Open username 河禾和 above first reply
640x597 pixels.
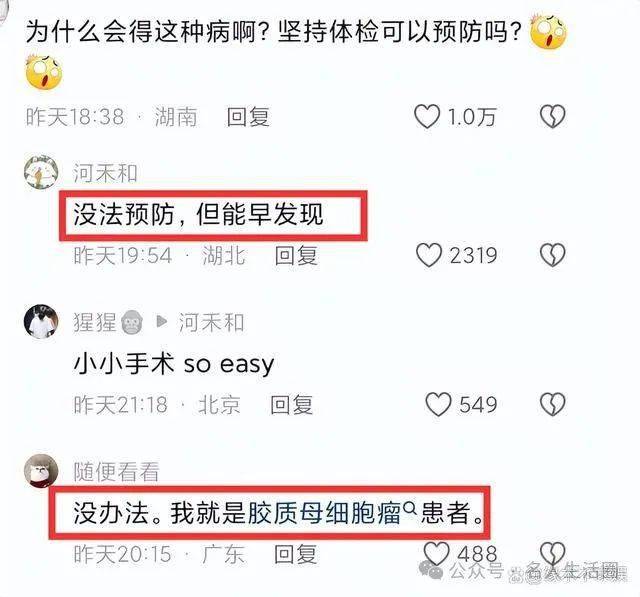(105, 173)
